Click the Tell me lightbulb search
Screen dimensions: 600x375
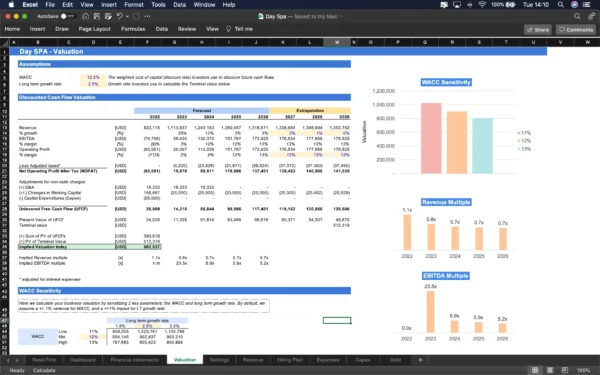pyautogui.click(x=239, y=29)
